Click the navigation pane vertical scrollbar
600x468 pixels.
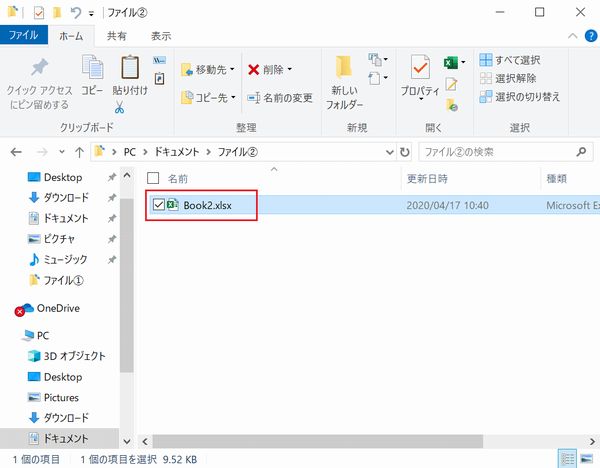point(127,285)
